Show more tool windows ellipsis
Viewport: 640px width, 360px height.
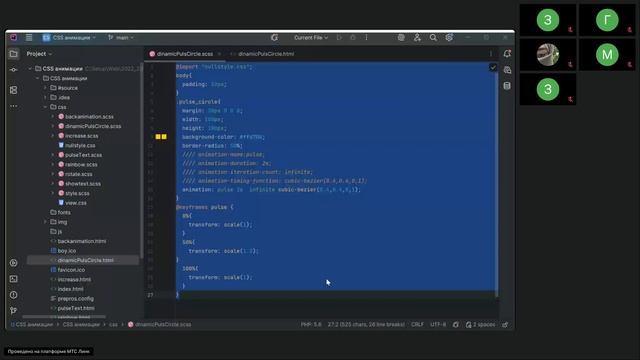coord(13,106)
